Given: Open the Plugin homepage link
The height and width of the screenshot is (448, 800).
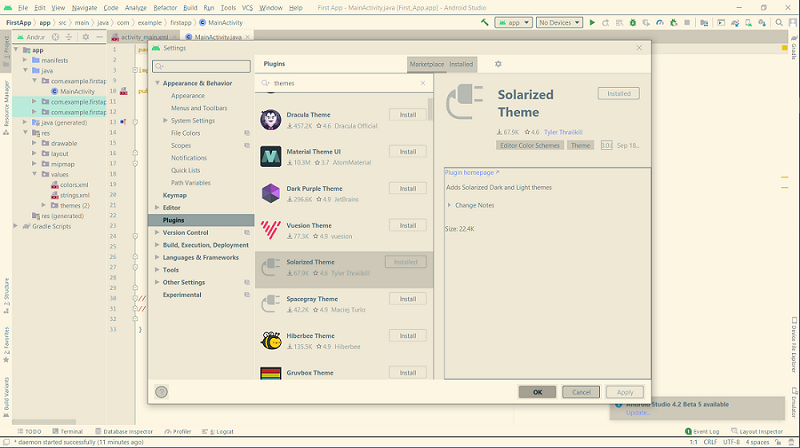Looking at the screenshot, I should [471, 172].
